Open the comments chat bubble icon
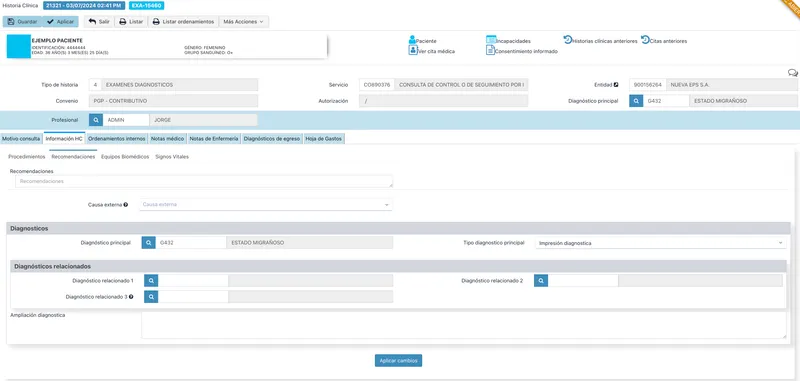 [x=792, y=73]
